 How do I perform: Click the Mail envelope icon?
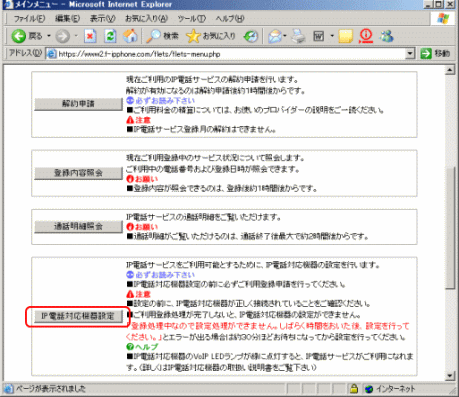coord(275,36)
